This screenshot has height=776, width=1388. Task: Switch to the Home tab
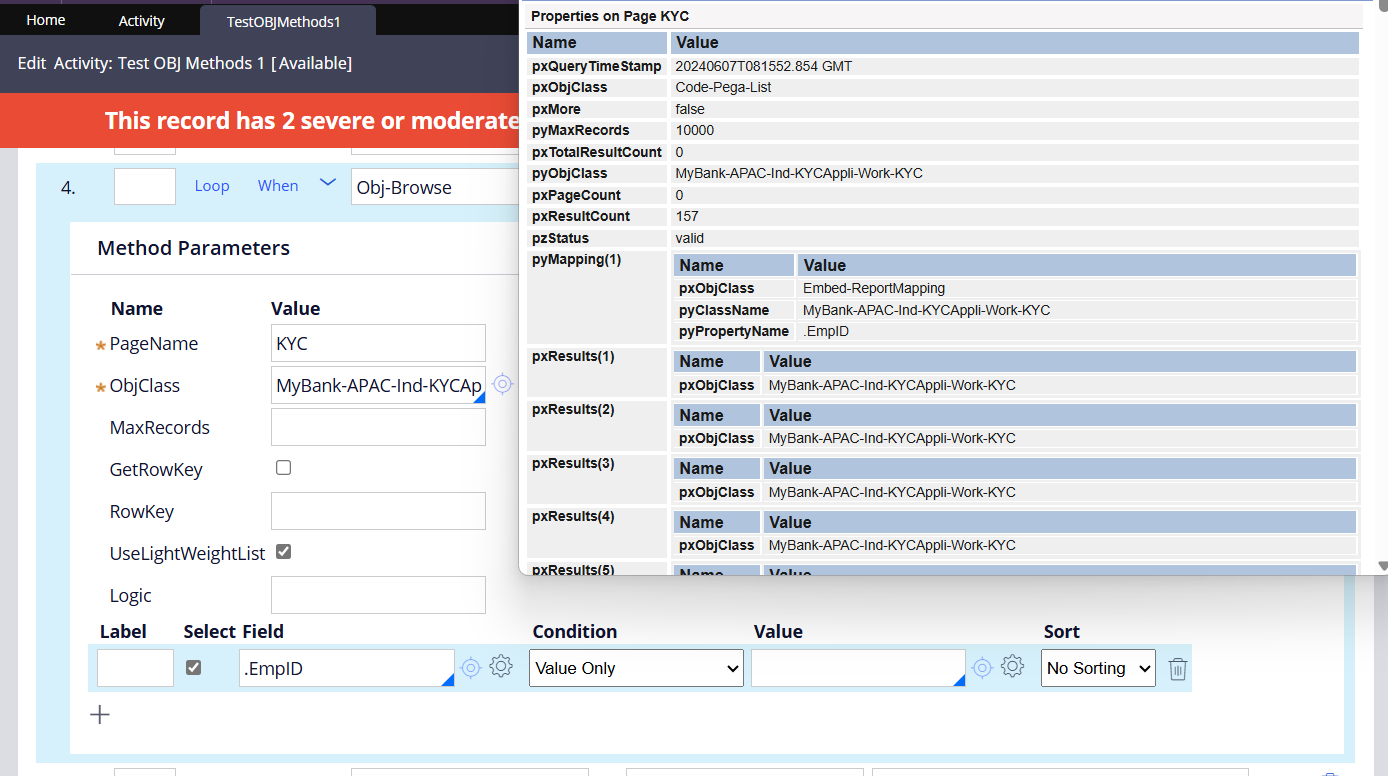click(45, 19)
